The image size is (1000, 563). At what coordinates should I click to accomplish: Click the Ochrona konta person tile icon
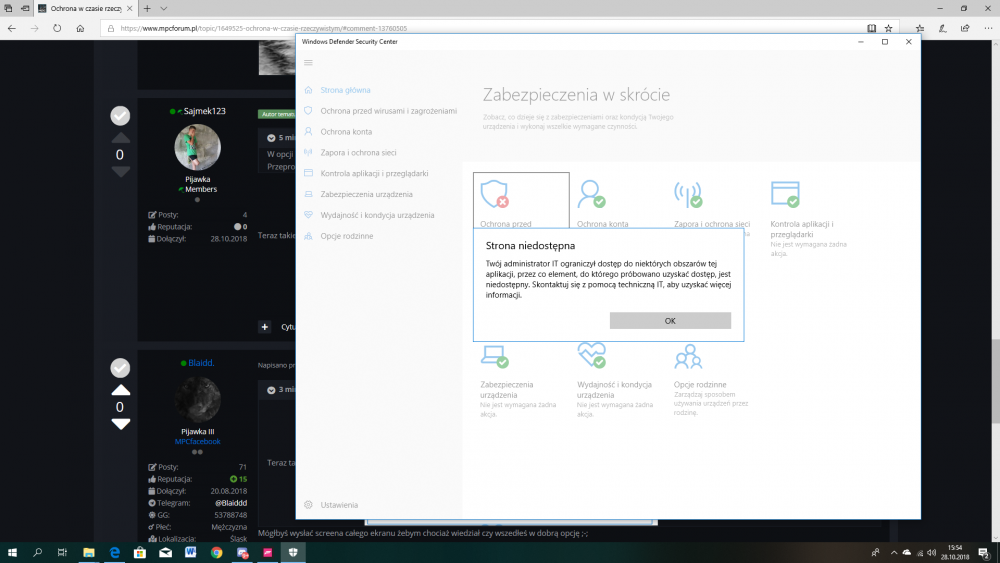click(591, 194)
